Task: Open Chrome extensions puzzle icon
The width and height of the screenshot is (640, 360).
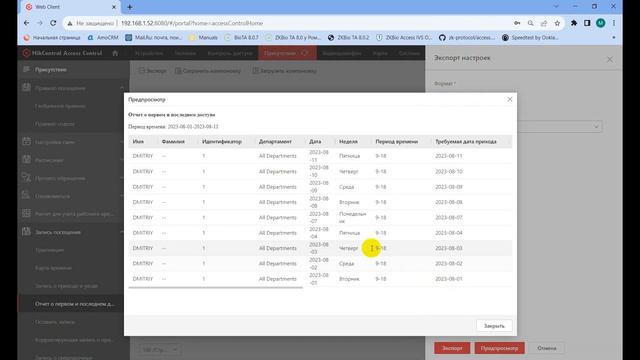Action: tap(574, 23)
